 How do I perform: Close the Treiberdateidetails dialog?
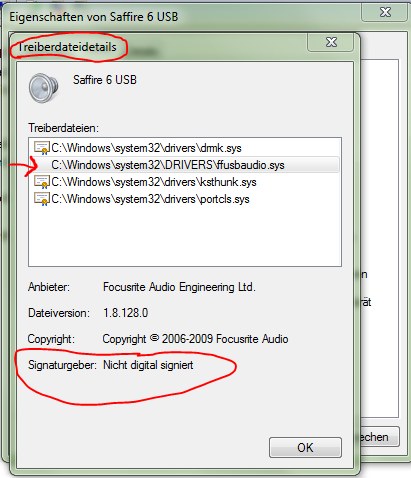pos(330,42)
